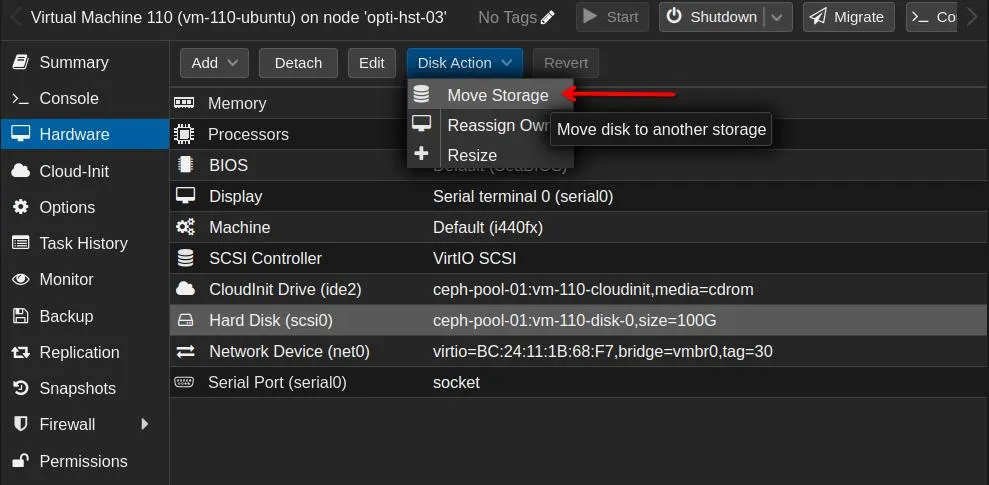Screen dimensions: 989x485
Task: Open the Add dropdown button
Action: click(214, 63)
